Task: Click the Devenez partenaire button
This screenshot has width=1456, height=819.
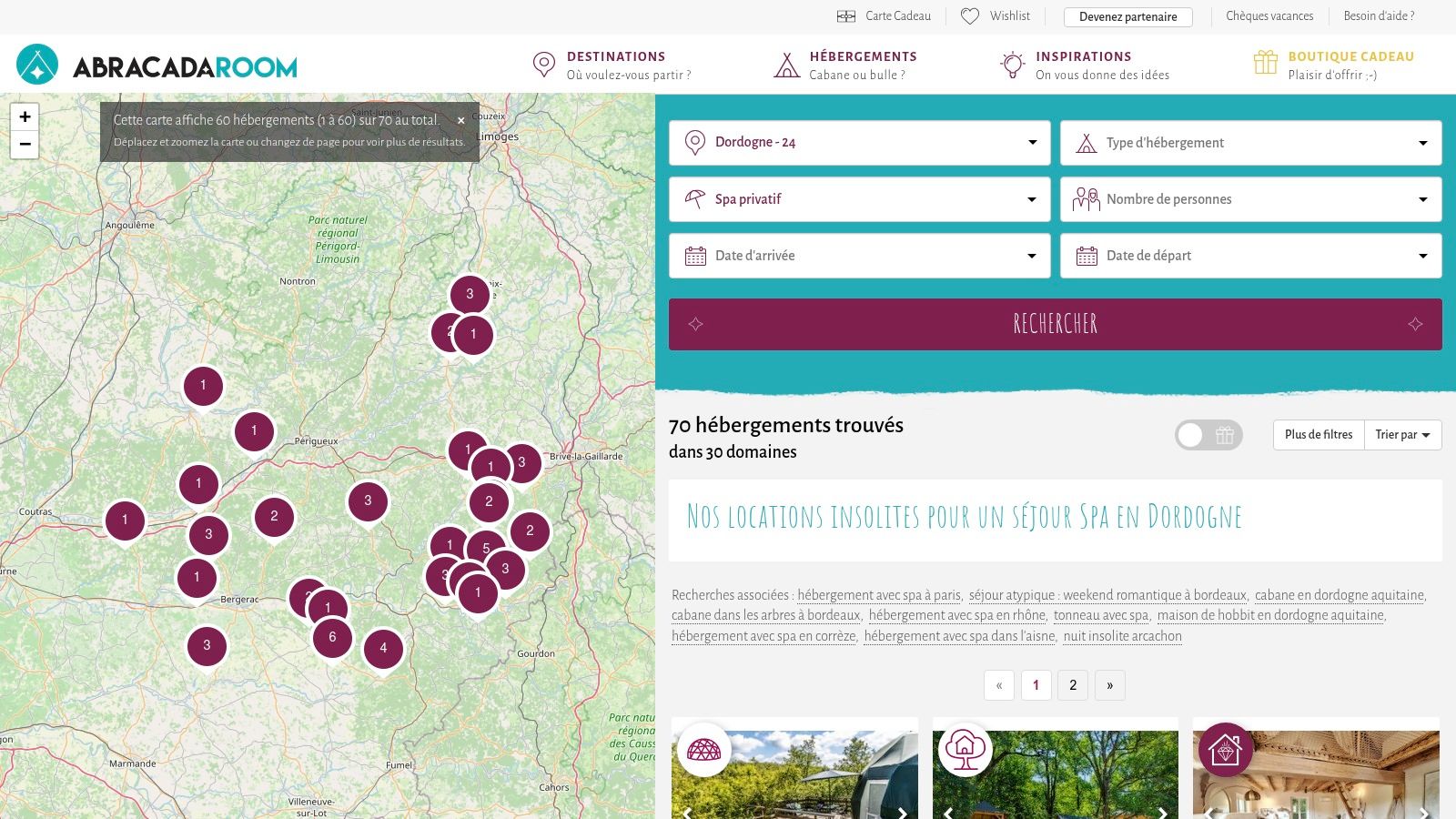Action: click(1127, 16)
